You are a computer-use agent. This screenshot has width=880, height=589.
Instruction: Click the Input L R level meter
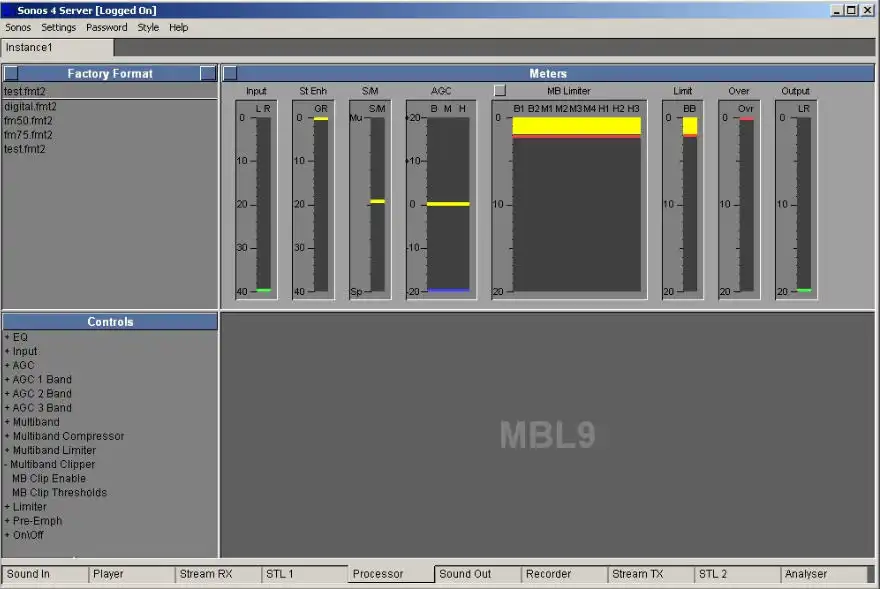[256, 200]
